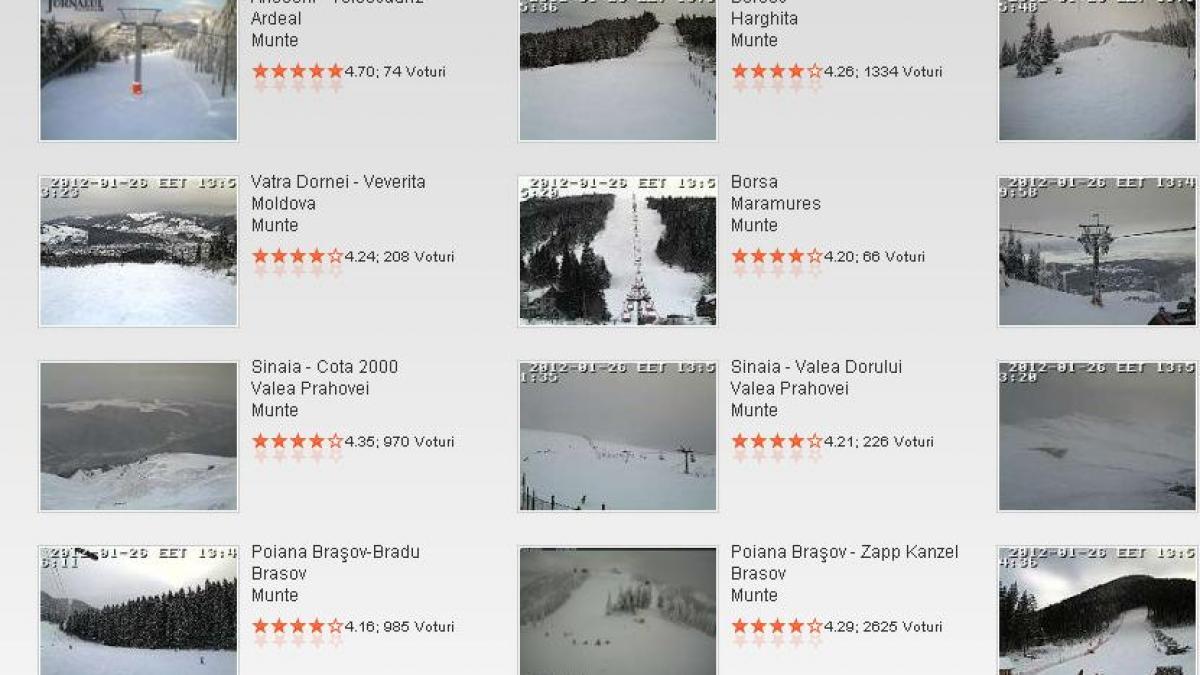1200x675 pixels.
Task: Click the Sinaia - Valea Dorului title link
Action: coord(816,367)
